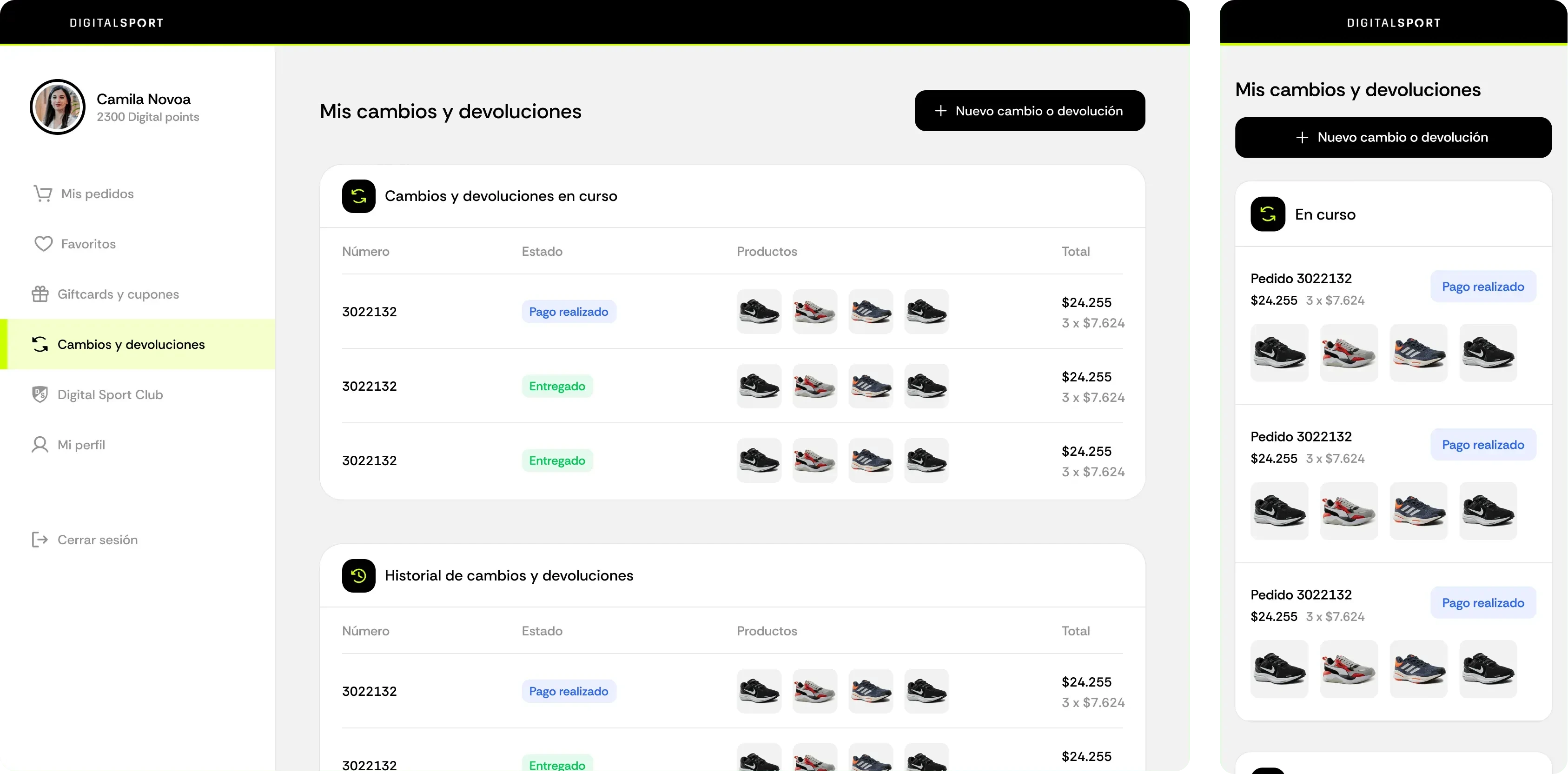Open the blue Adidas shoe thumbnail in the first mobile order

pyautogui.click(x=1418, y=353)
